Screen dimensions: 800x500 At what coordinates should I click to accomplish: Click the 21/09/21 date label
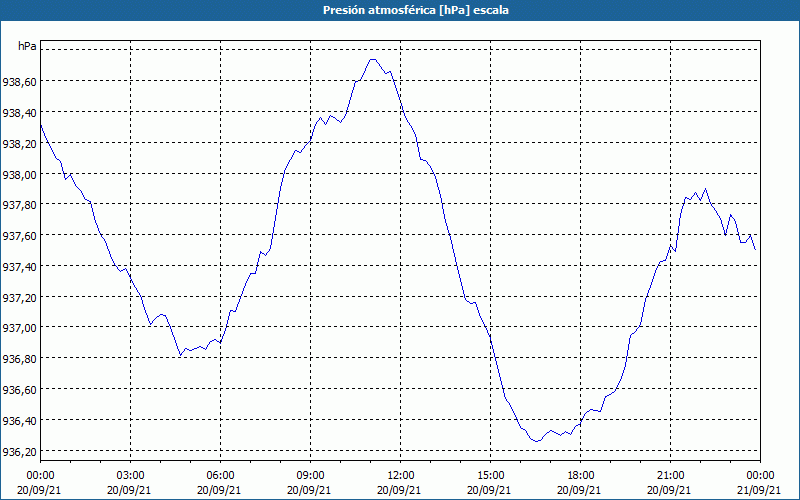point(760,490)
